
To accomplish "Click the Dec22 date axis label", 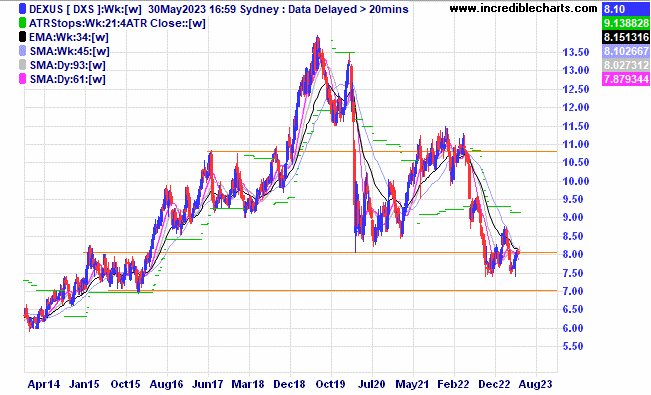I will tap(494, 384).
